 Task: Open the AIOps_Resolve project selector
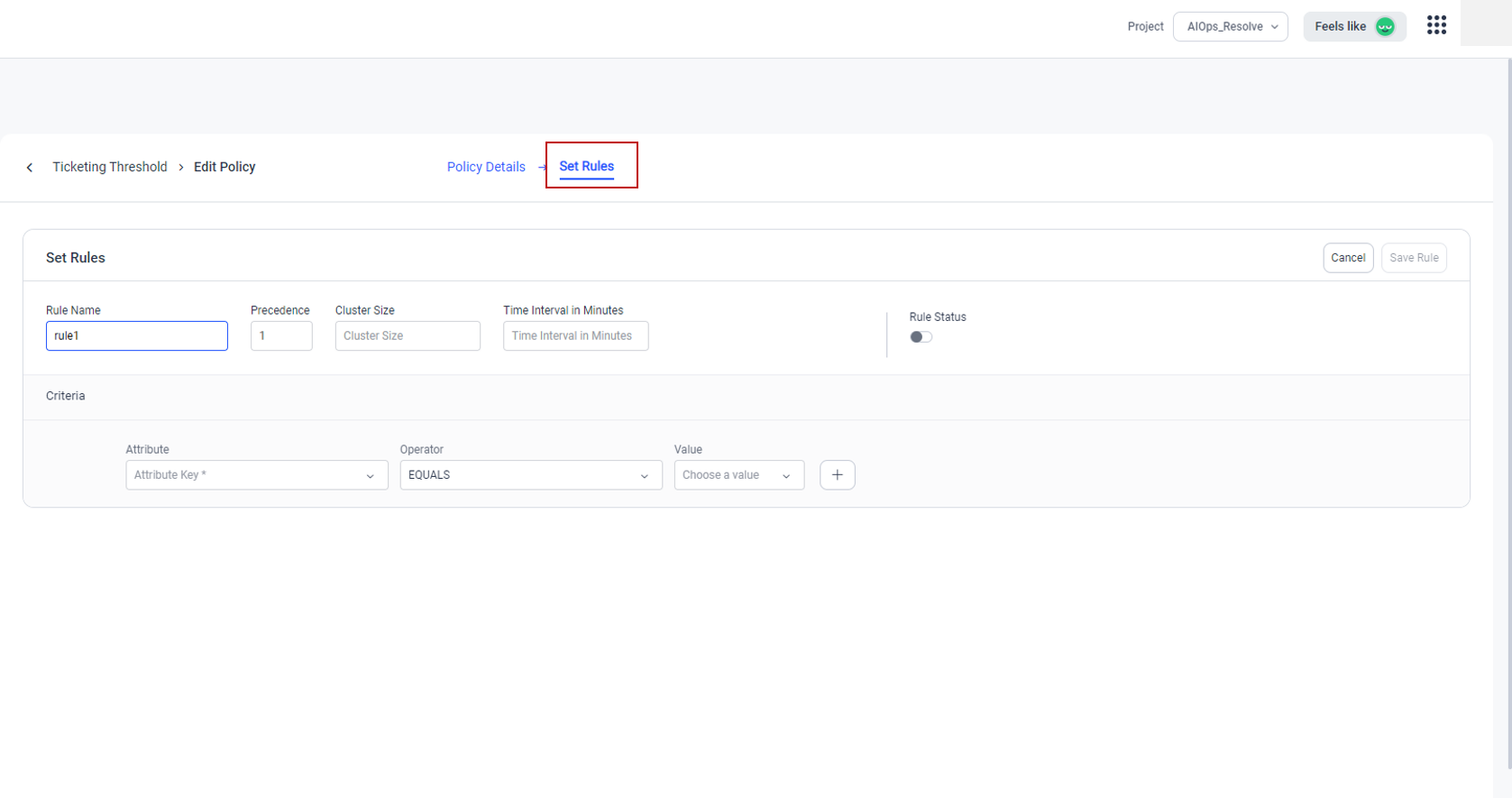coord(1230,27)
